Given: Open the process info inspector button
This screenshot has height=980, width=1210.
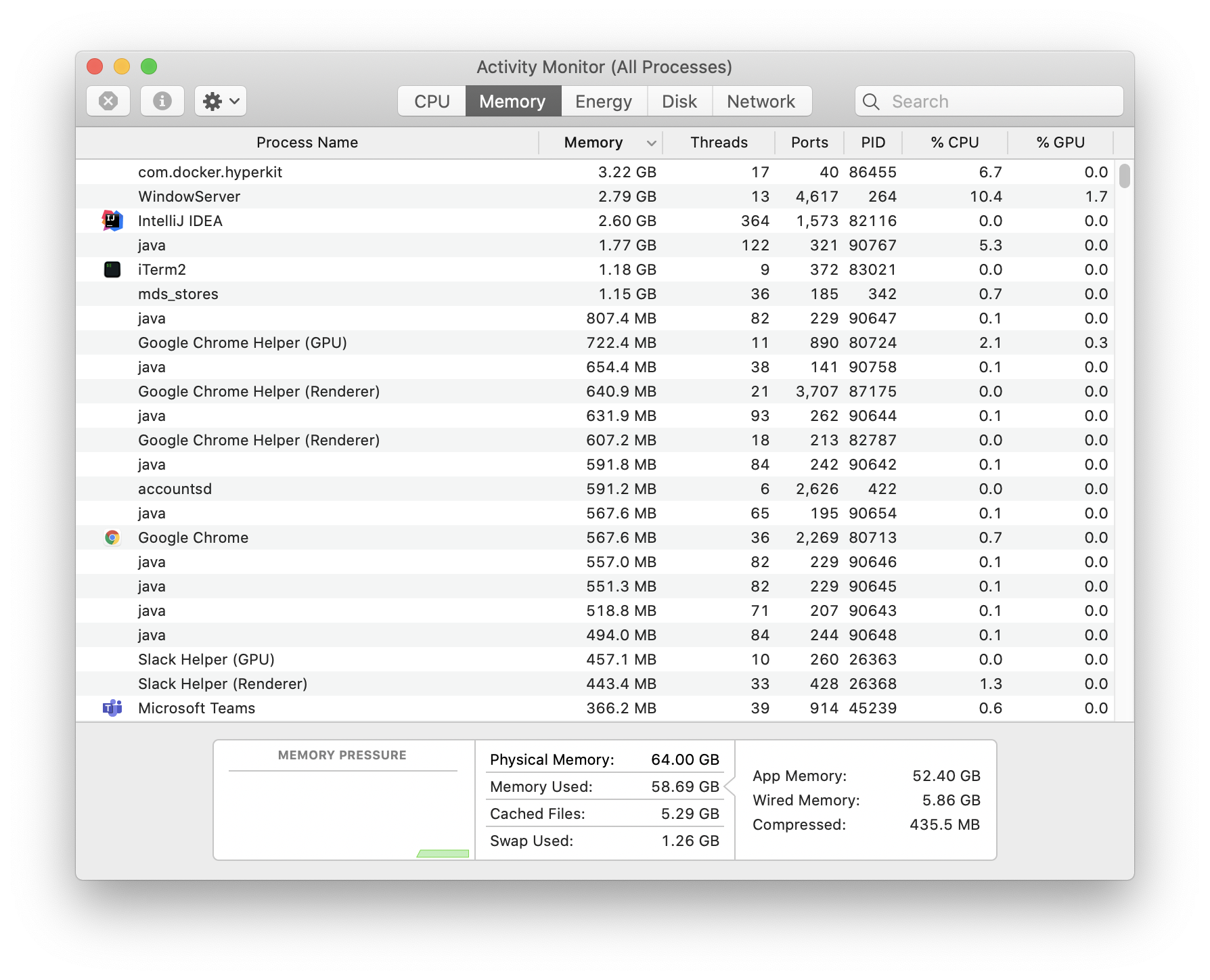Looking at the screenshot, I should pyautogui.click(x=162, y=101).
